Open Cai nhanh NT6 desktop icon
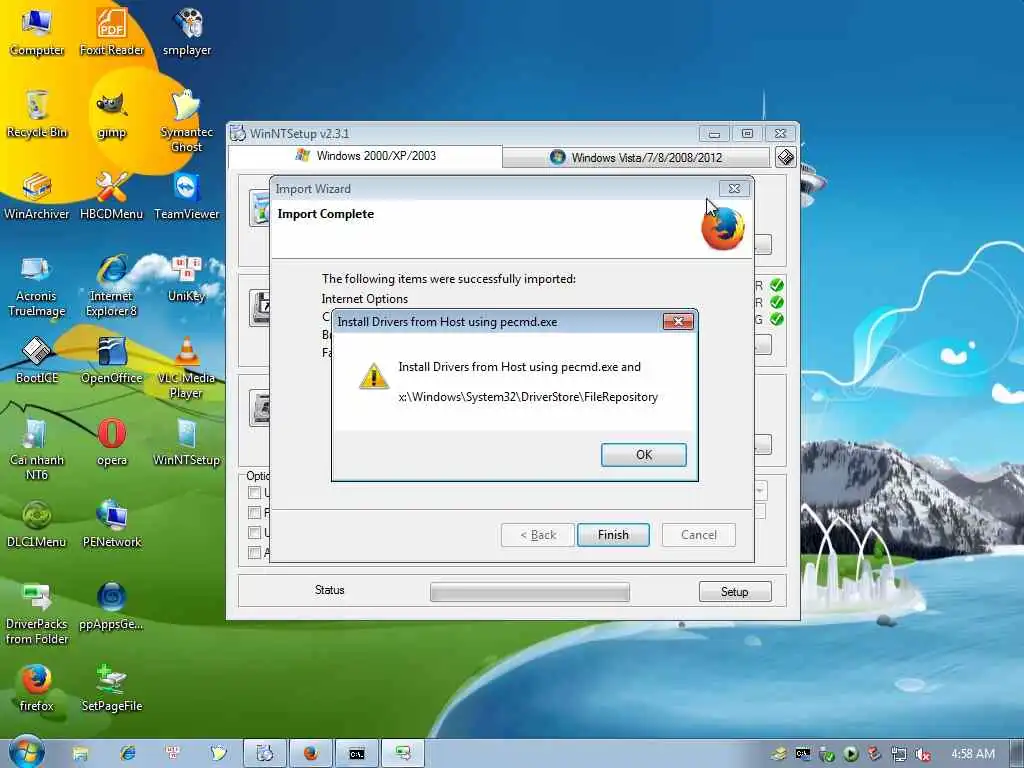The height and width of the screenshot is (768, 1024). (x=37, y=449)
